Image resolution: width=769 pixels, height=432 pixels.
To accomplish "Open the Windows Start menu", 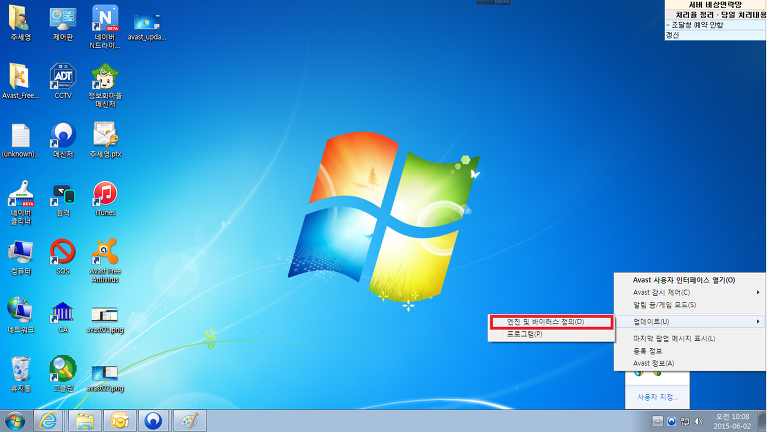I will [15, 421].
